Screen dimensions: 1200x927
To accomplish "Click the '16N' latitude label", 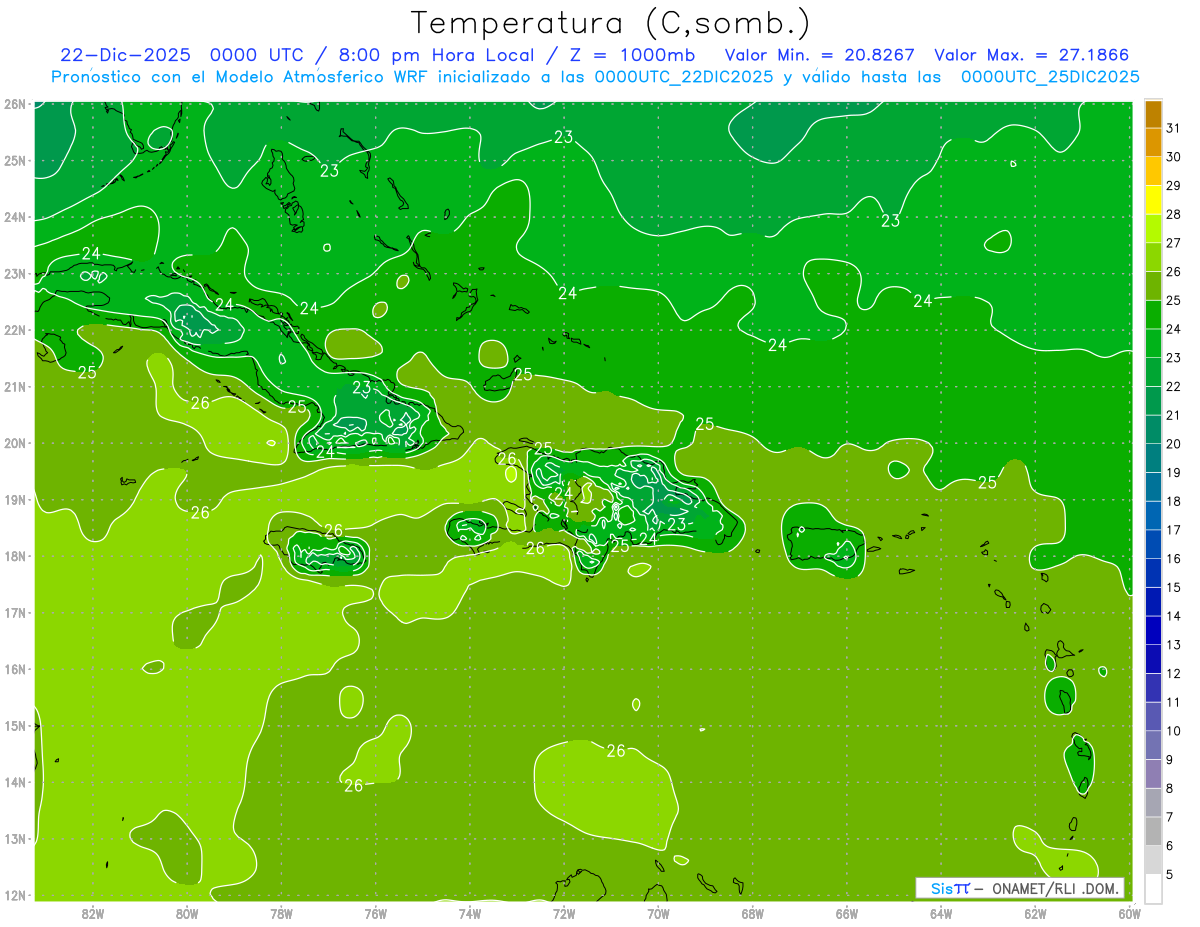I will 15,669.
